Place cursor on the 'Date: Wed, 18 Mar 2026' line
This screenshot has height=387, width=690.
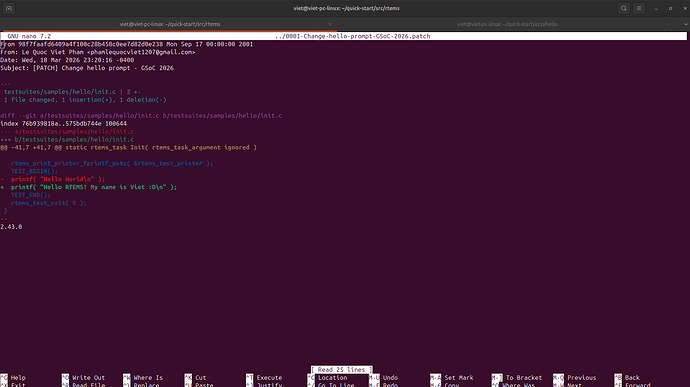pyautogui.click(x=67, y=60)
